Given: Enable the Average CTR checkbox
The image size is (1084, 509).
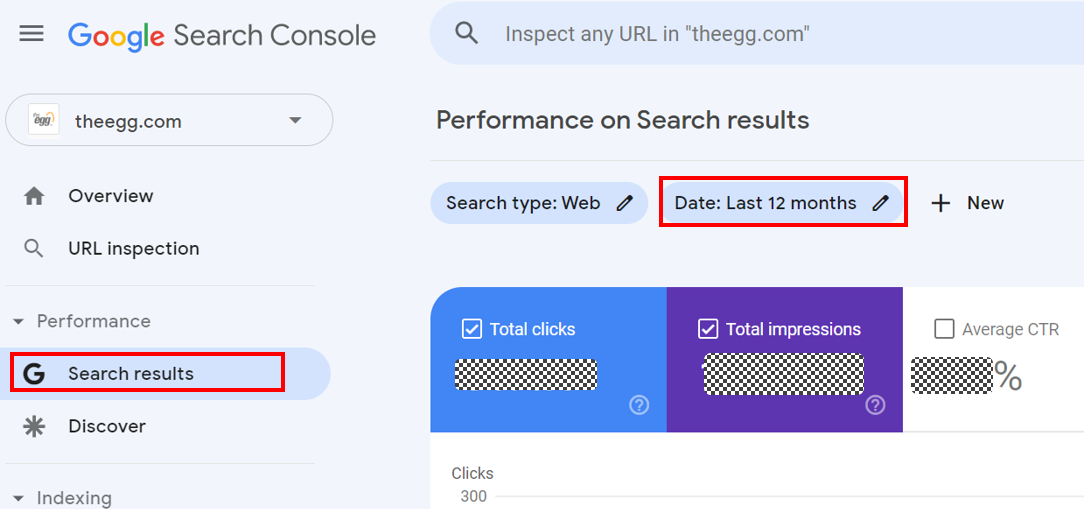Looking at the screenshot, I should [x=944, y=329].
